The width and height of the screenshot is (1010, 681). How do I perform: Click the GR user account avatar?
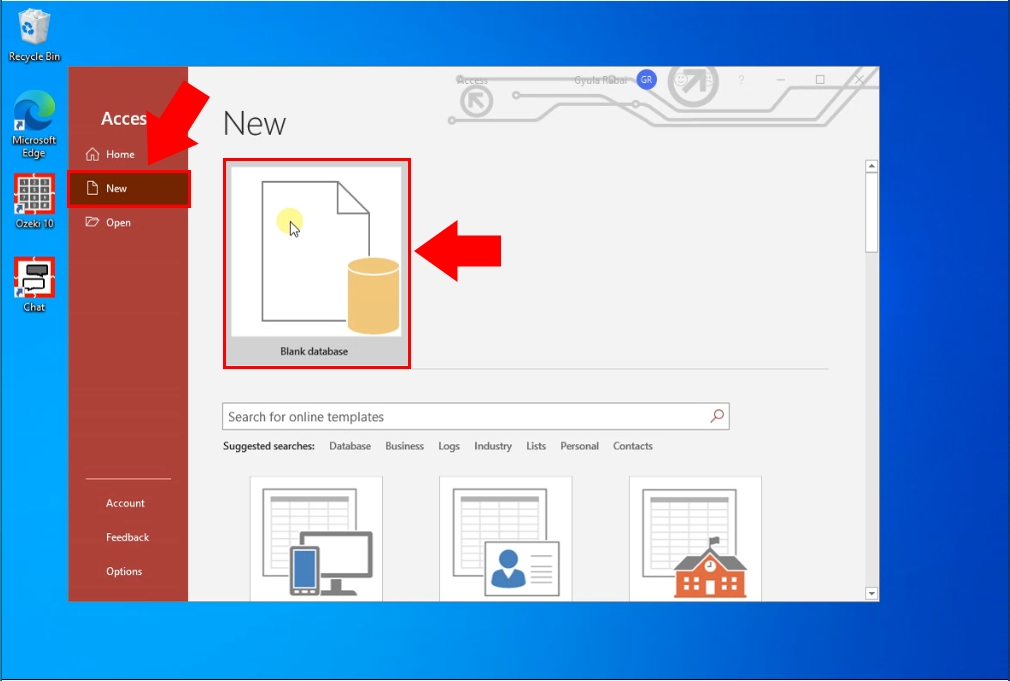pyautogui.click(x=645, y=79)
